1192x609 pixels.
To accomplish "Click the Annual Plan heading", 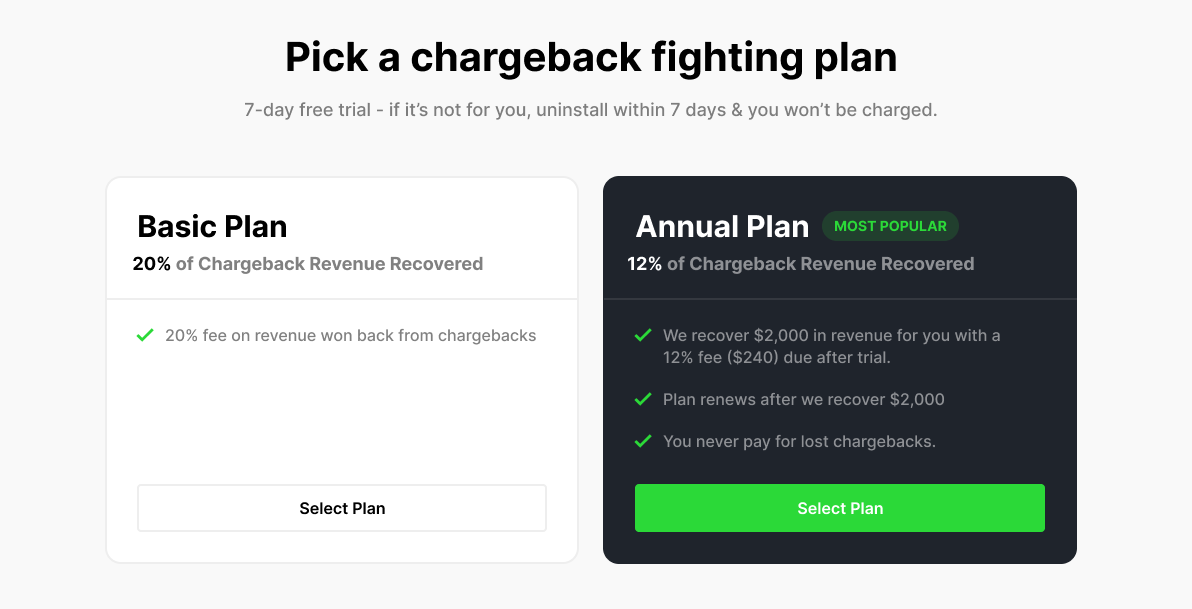I will tap(722, 226).
